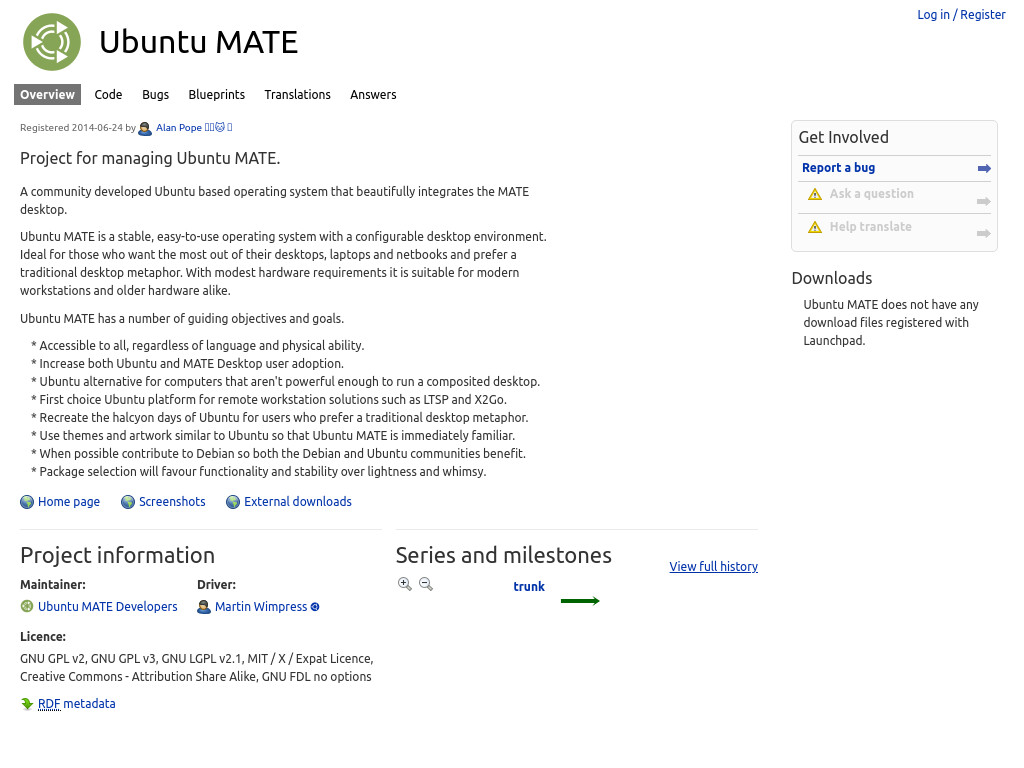Click the grey arrow beside Ask a question
The width and height of the screenshot is (1024, 768).
(984, 201)
